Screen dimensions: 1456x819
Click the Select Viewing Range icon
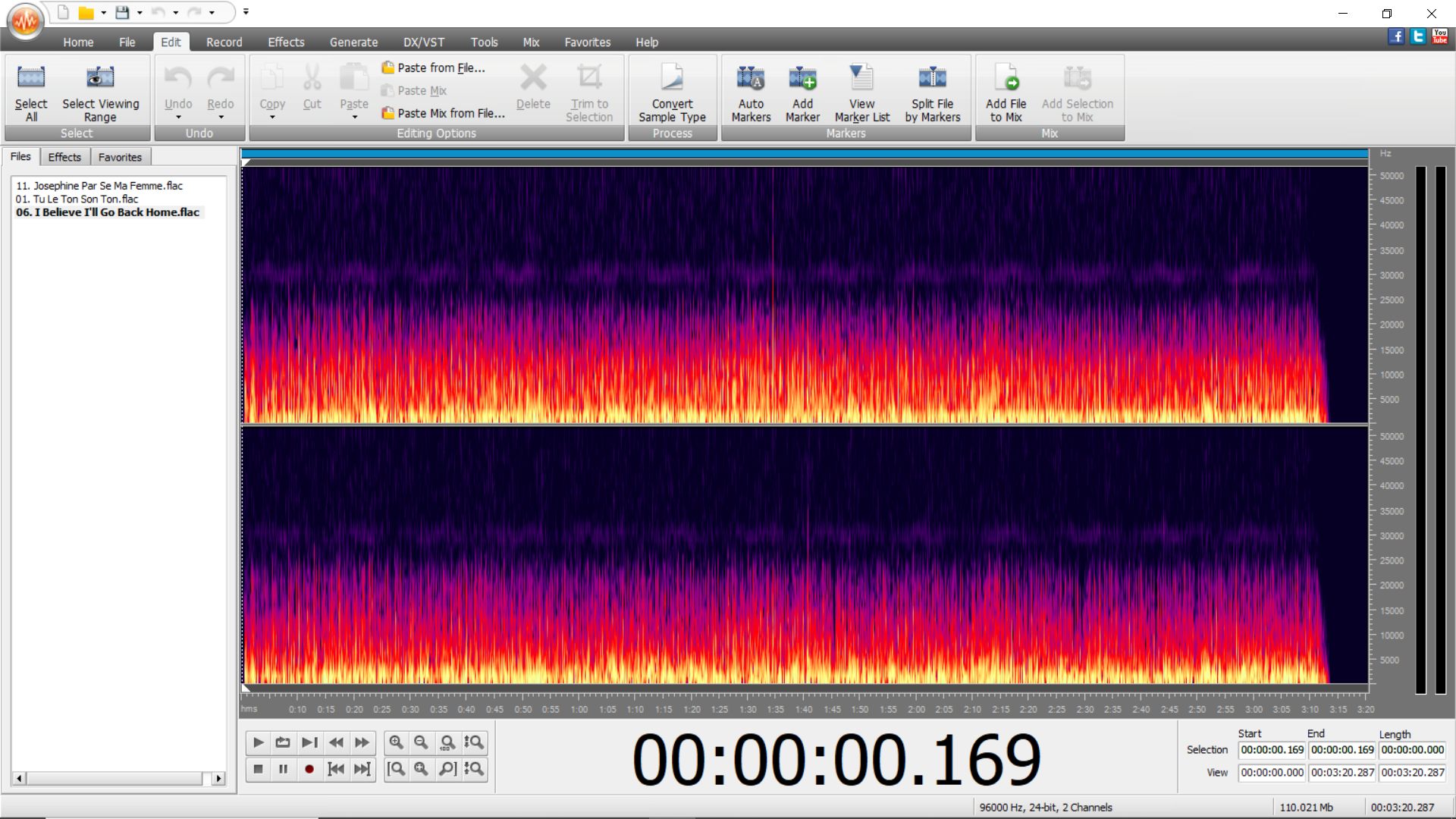tap(100, 78)
